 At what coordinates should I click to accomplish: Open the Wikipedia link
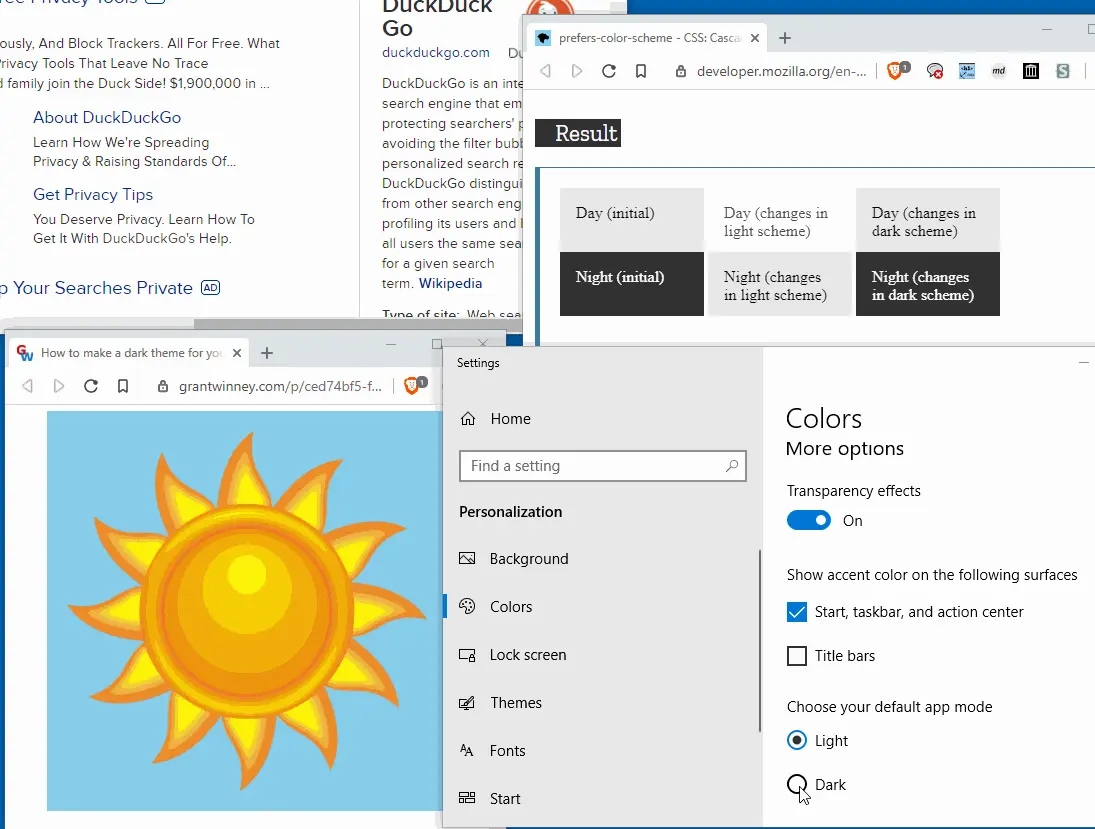click(450, 284)
